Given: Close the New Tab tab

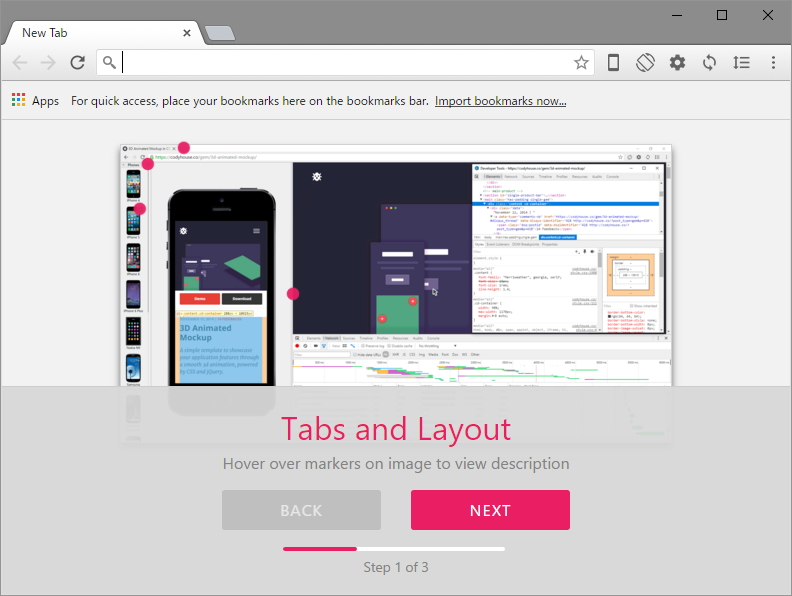Looking at the screenshot, I should [187, 33].
